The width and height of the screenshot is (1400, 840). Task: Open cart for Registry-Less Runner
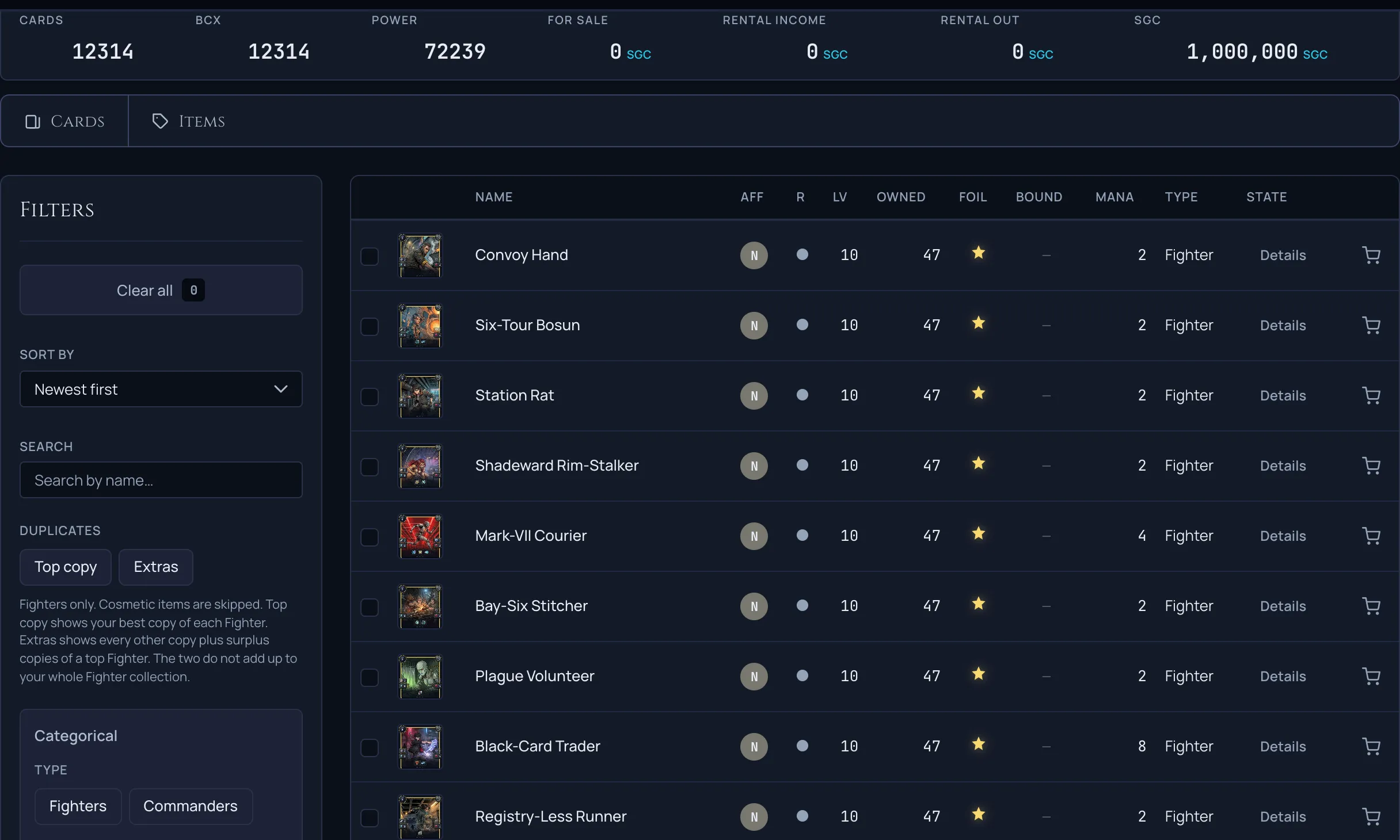click(x=1371, y=816)
